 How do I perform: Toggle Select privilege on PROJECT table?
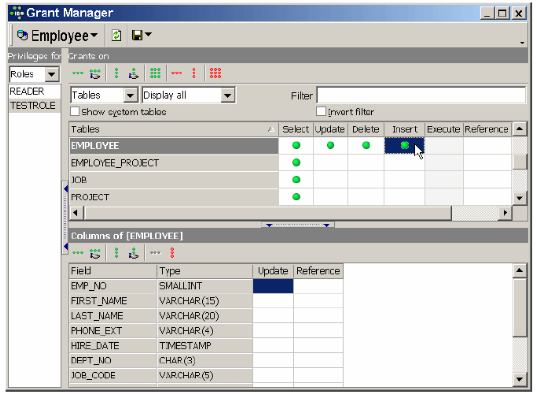296,197
